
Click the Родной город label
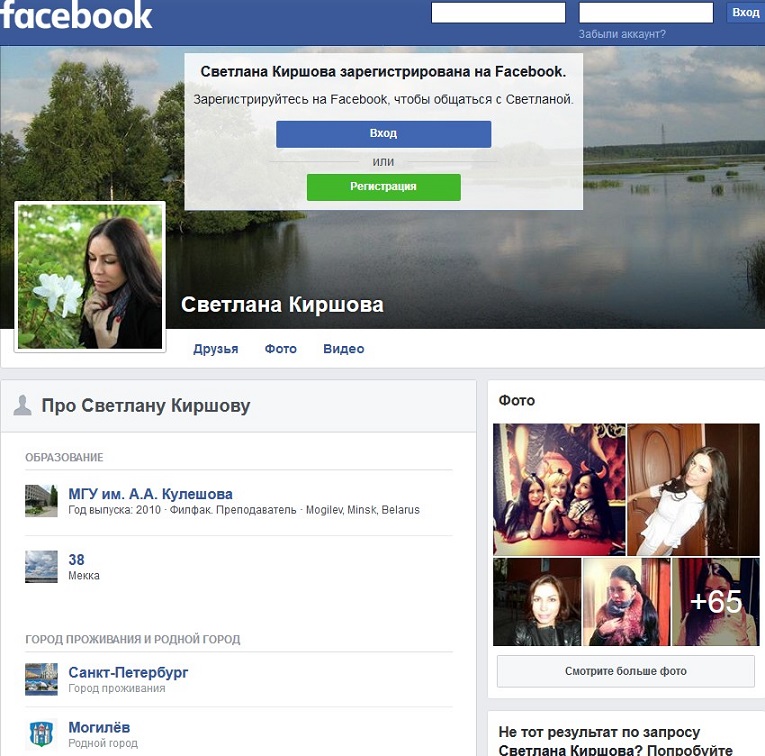tap(103, 744)
